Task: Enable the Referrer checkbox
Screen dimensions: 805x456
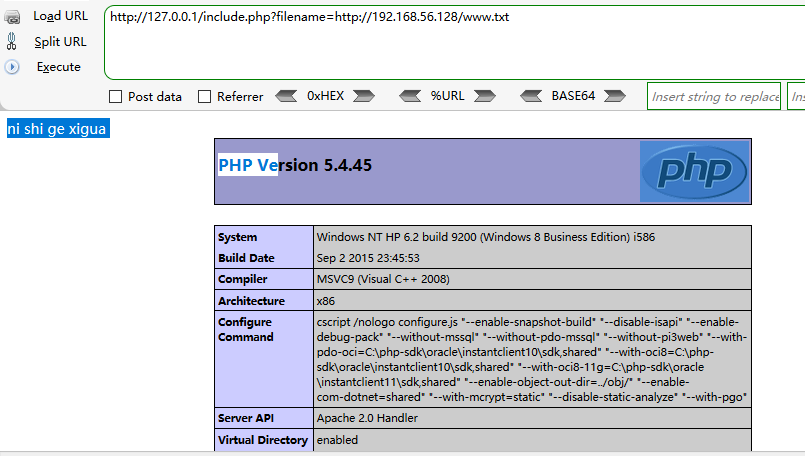Action: pyautogui.click(x=204, y=97)
